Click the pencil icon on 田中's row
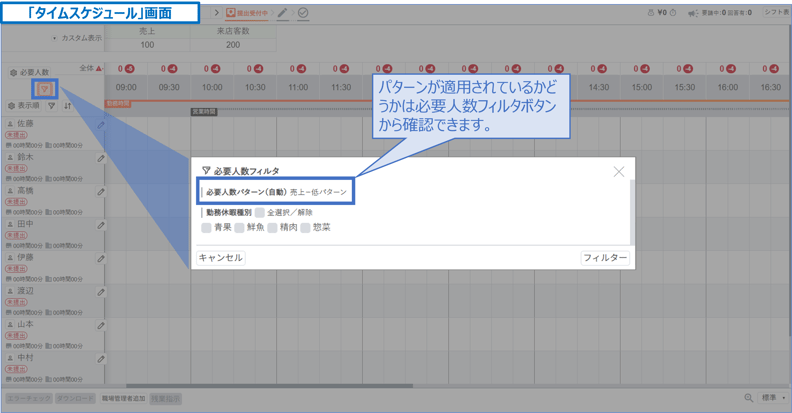Image resolution: width=792 pixels, height=413 pixels. (101, 226)
